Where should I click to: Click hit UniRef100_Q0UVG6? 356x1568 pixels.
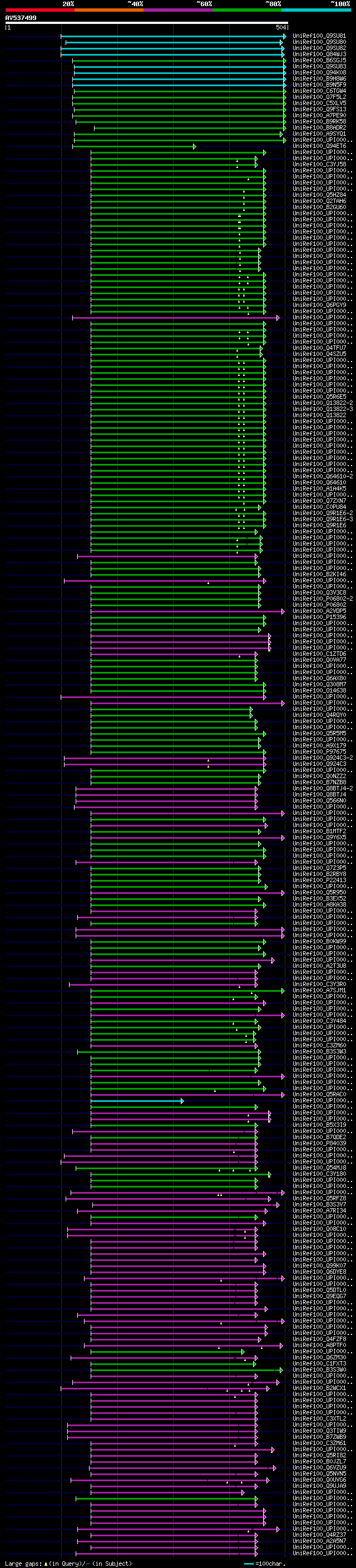tap(319, 1479)
